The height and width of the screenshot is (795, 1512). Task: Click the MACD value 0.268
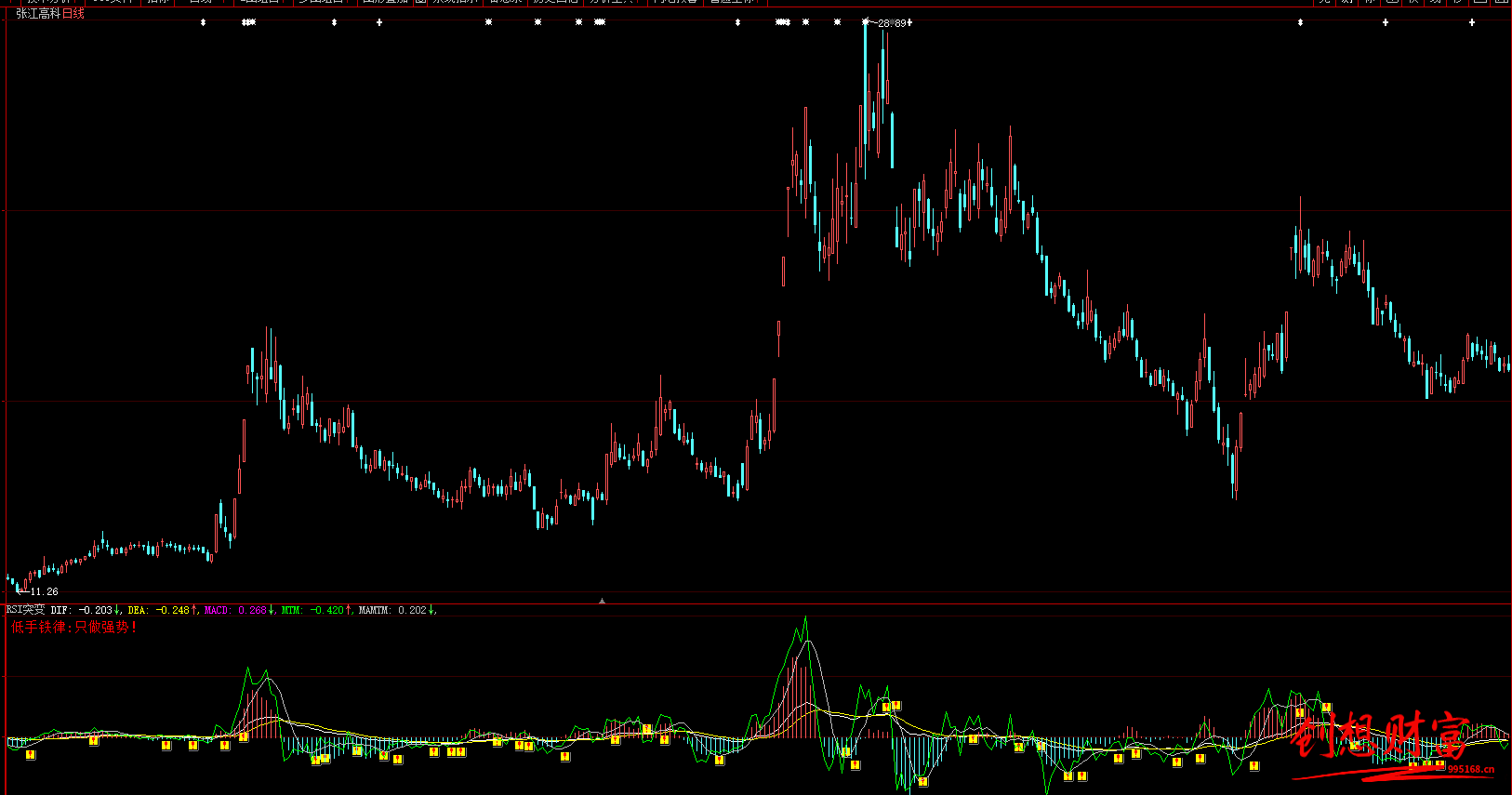point(252,610)
